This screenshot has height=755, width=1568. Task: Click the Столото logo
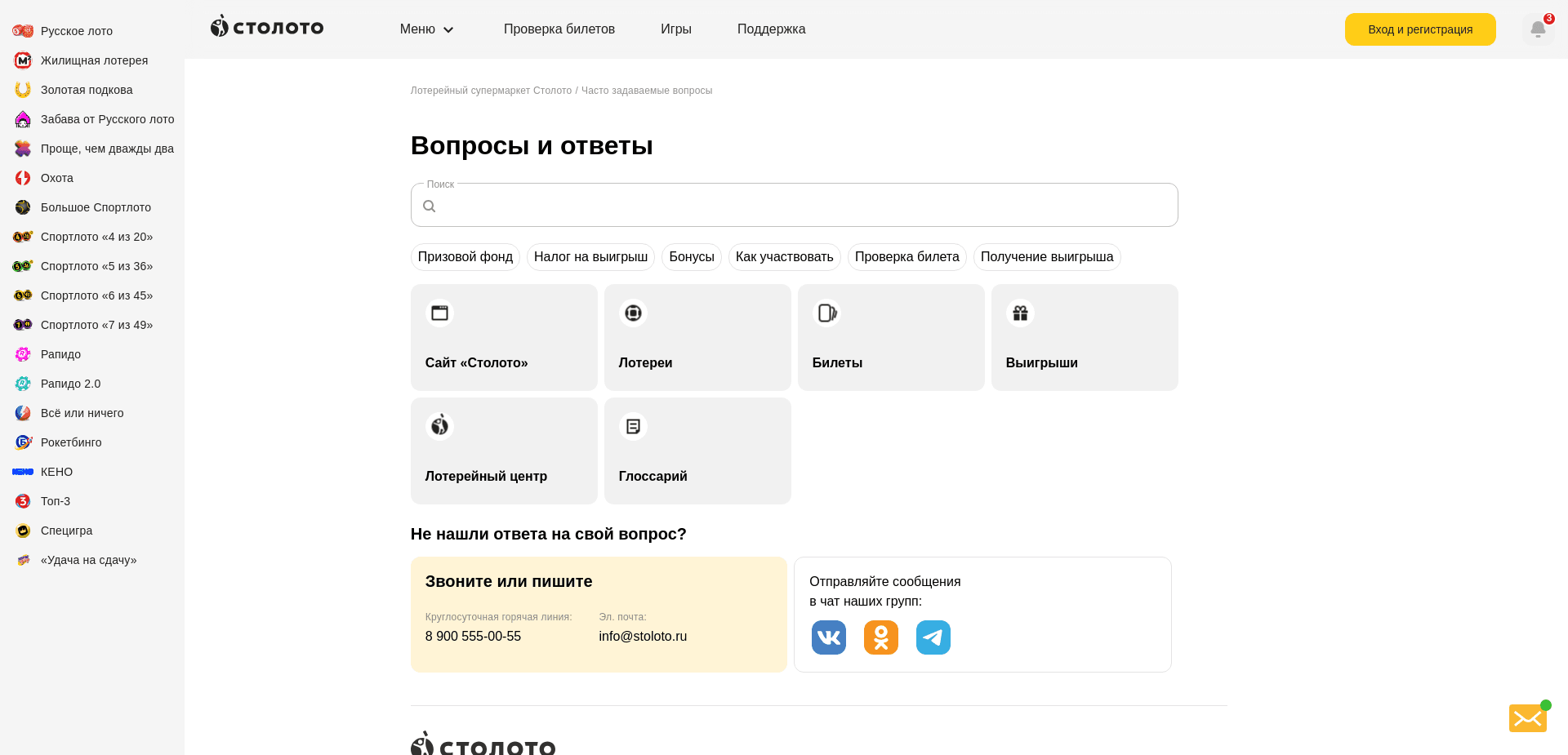point(266,26)
